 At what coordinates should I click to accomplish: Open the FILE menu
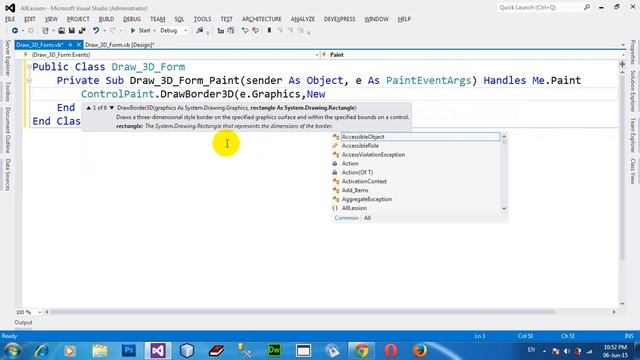(10, 19)
